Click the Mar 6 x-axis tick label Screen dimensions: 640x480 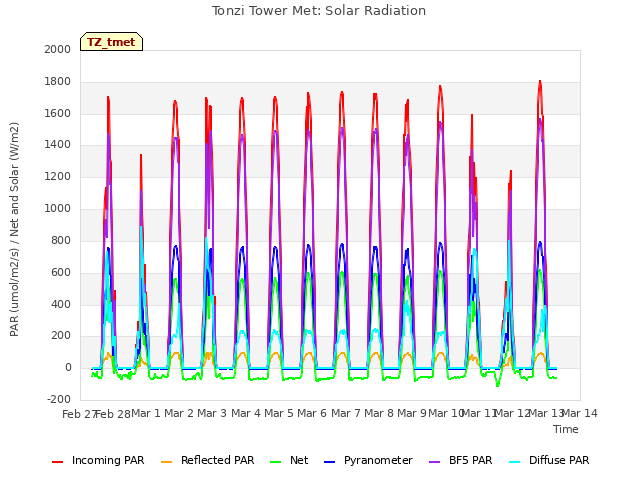click(312, 413)
